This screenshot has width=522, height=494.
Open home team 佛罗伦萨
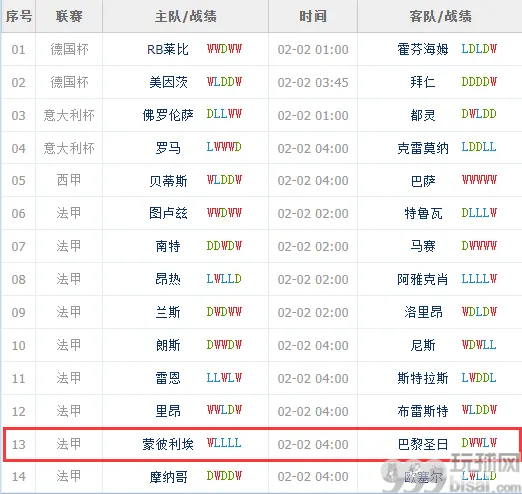click(168, 115)
